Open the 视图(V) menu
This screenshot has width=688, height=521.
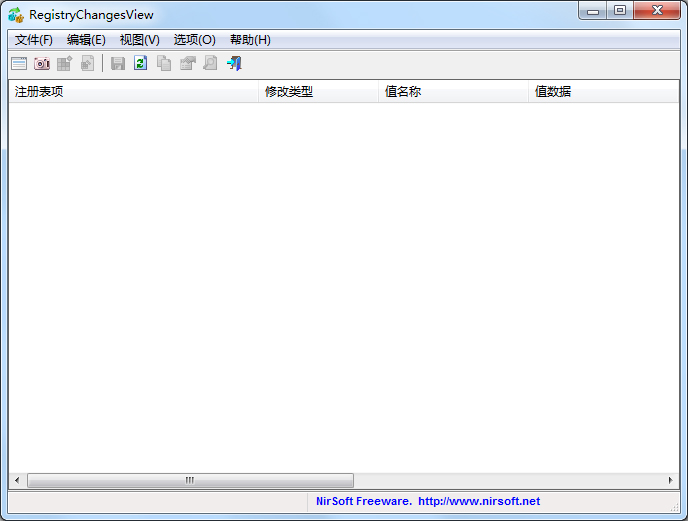point(140,40)
